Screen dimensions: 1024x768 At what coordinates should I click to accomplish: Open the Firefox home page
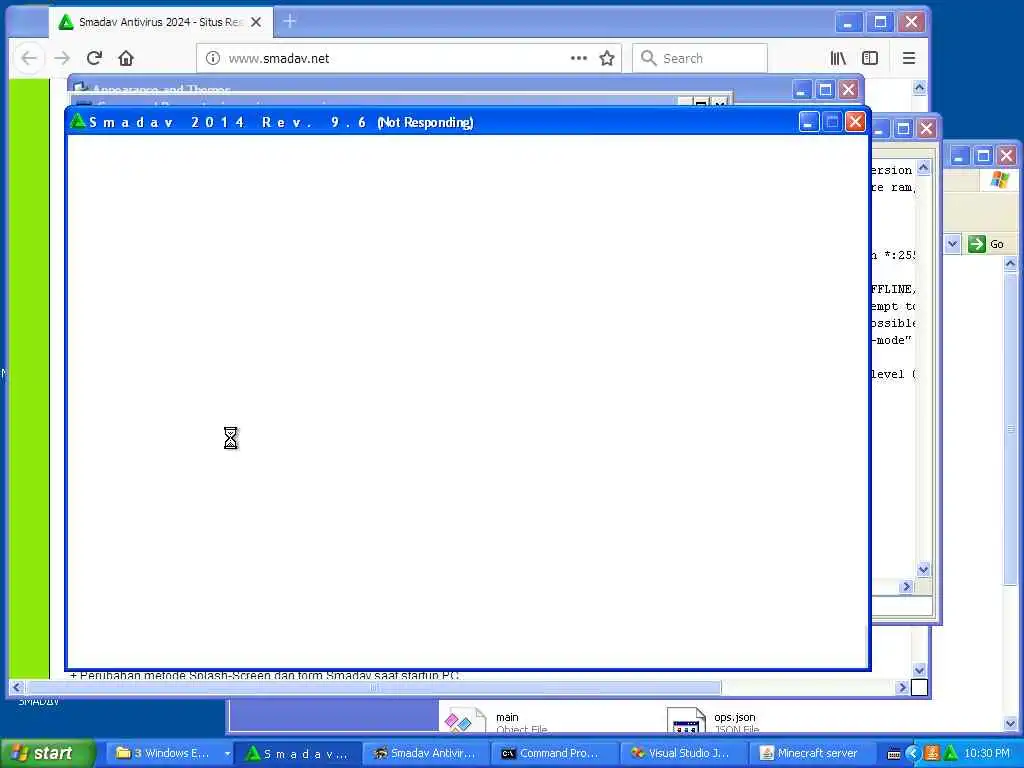[126, 58]
